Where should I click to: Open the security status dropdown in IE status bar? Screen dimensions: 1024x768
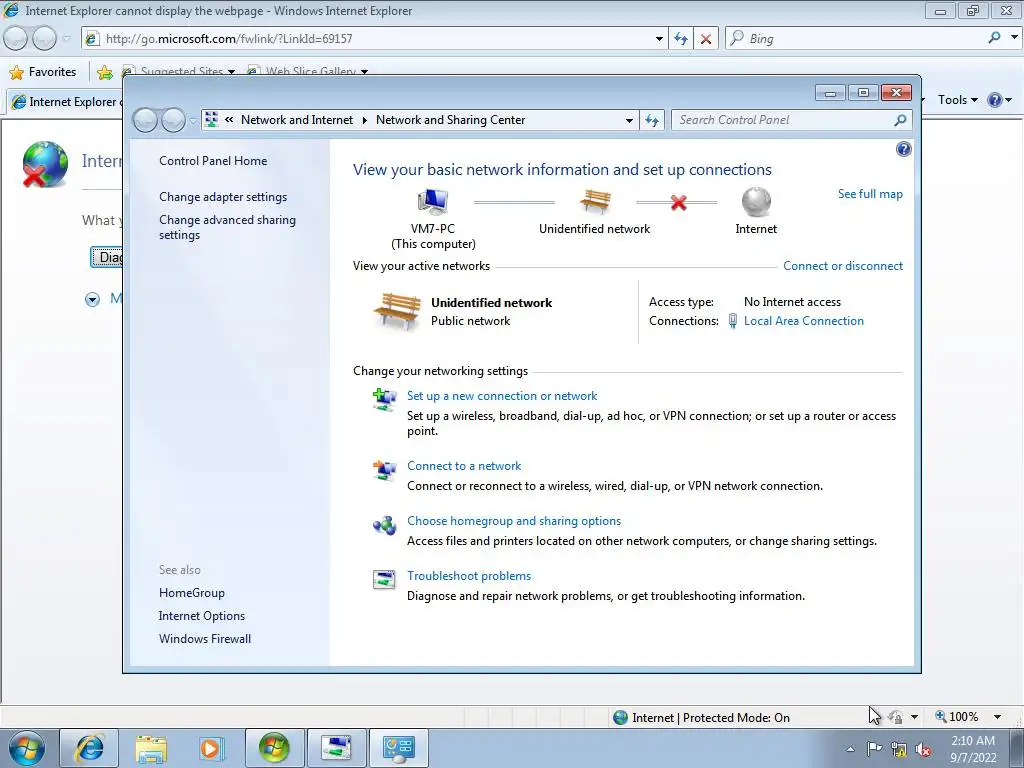914,717
